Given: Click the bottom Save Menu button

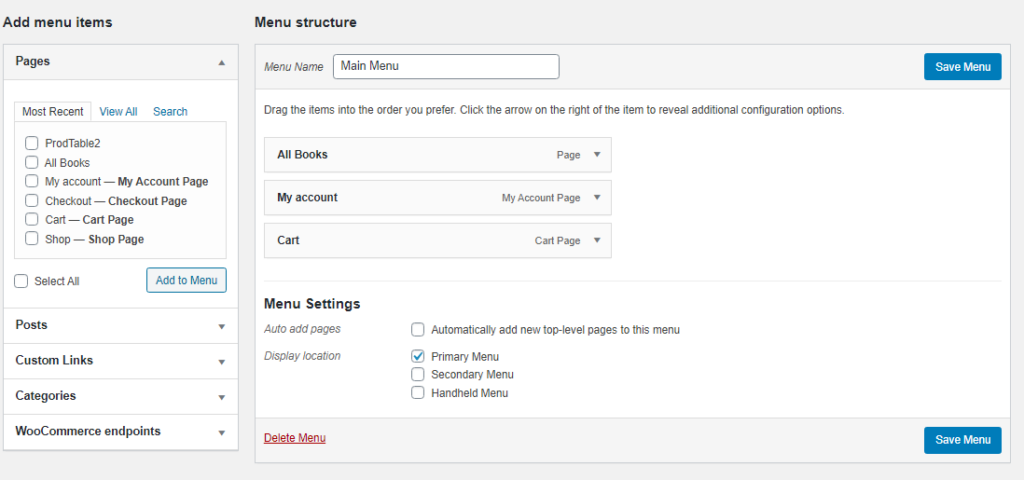Looking at the screenshot, I should [963, 440].
